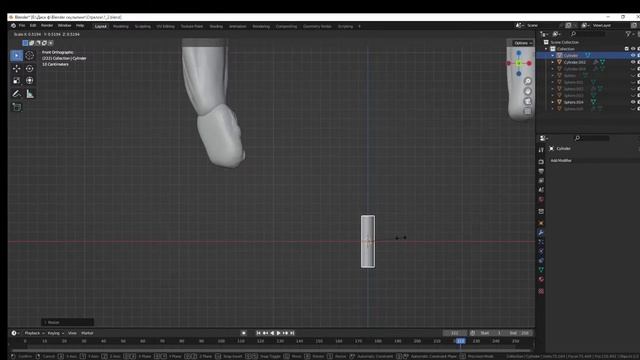This screenshot has width=640, height=360.
Task: Open the View Layer properties tab
Action: click(541, 180)
